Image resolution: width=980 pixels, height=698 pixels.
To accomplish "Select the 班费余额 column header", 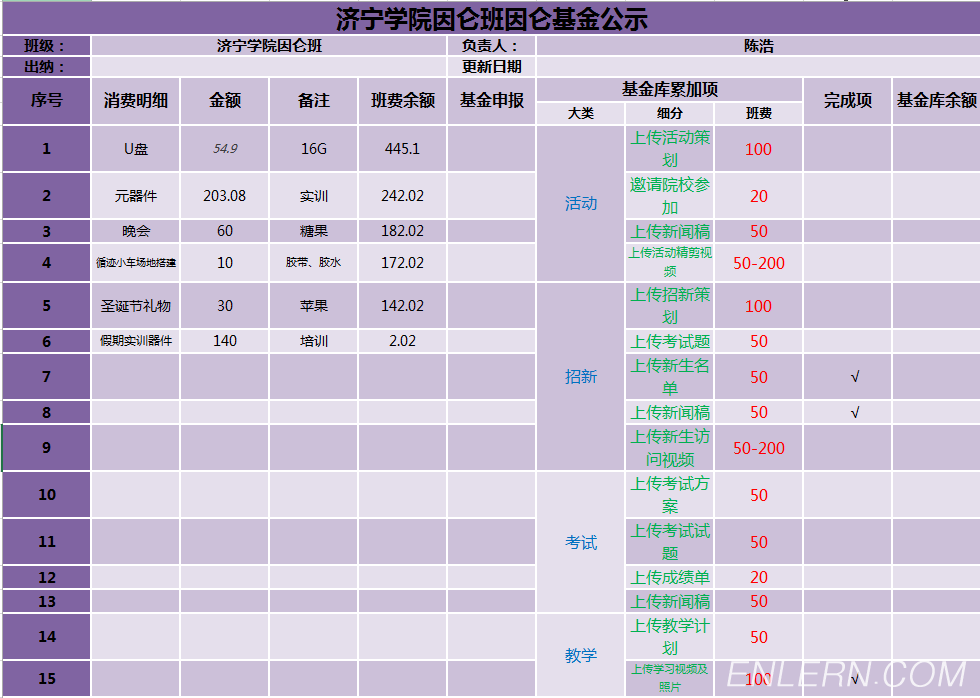I will pyautogui.click(x=403, y=101).
